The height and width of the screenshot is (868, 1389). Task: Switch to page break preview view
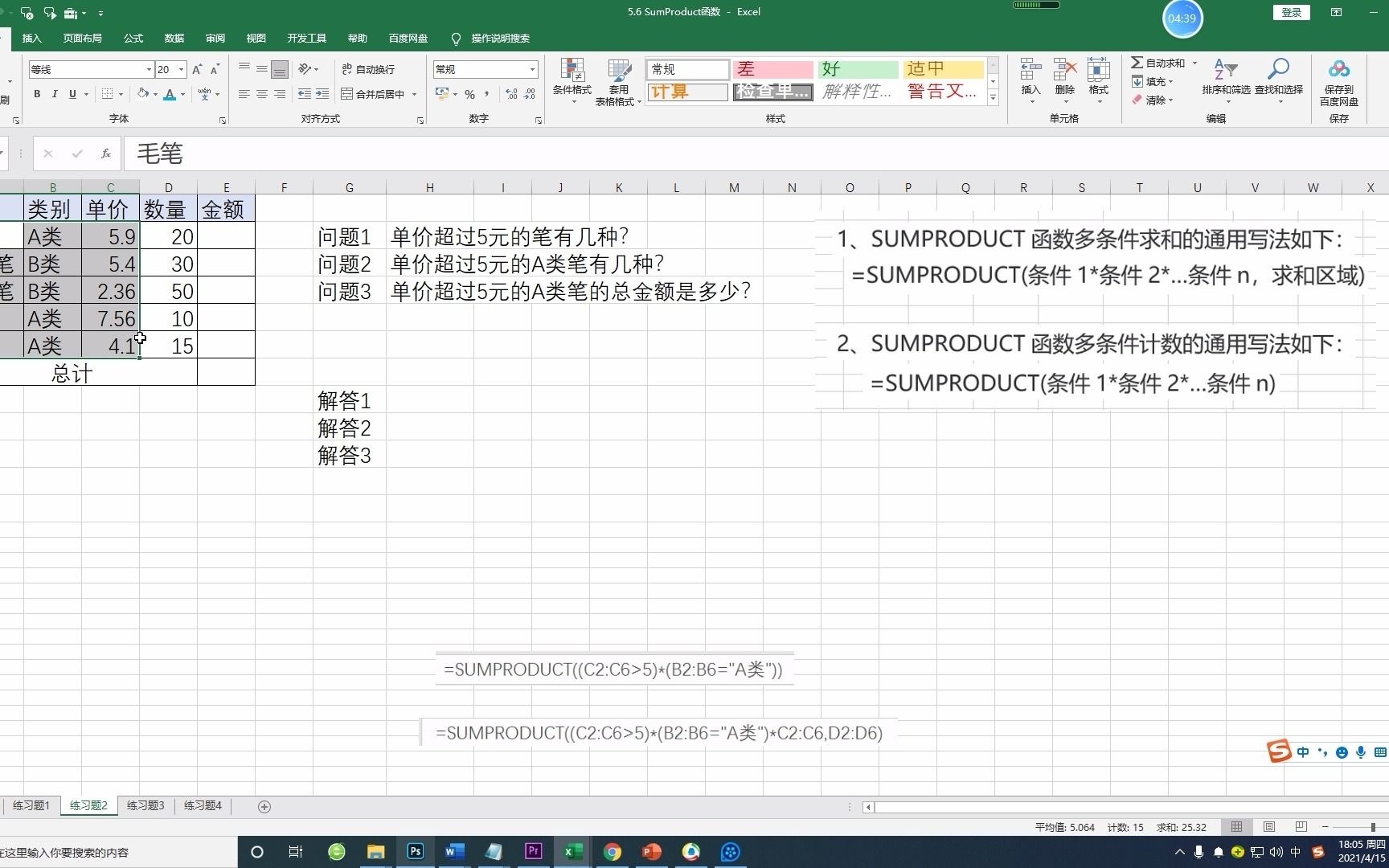1301,827
